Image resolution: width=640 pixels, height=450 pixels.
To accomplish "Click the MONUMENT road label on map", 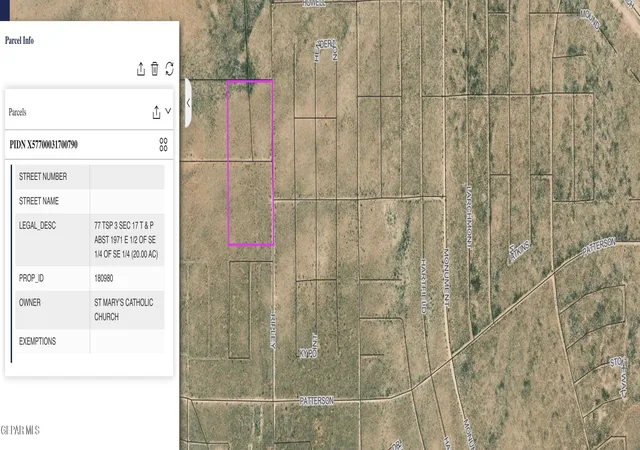I will coord(446,278).
